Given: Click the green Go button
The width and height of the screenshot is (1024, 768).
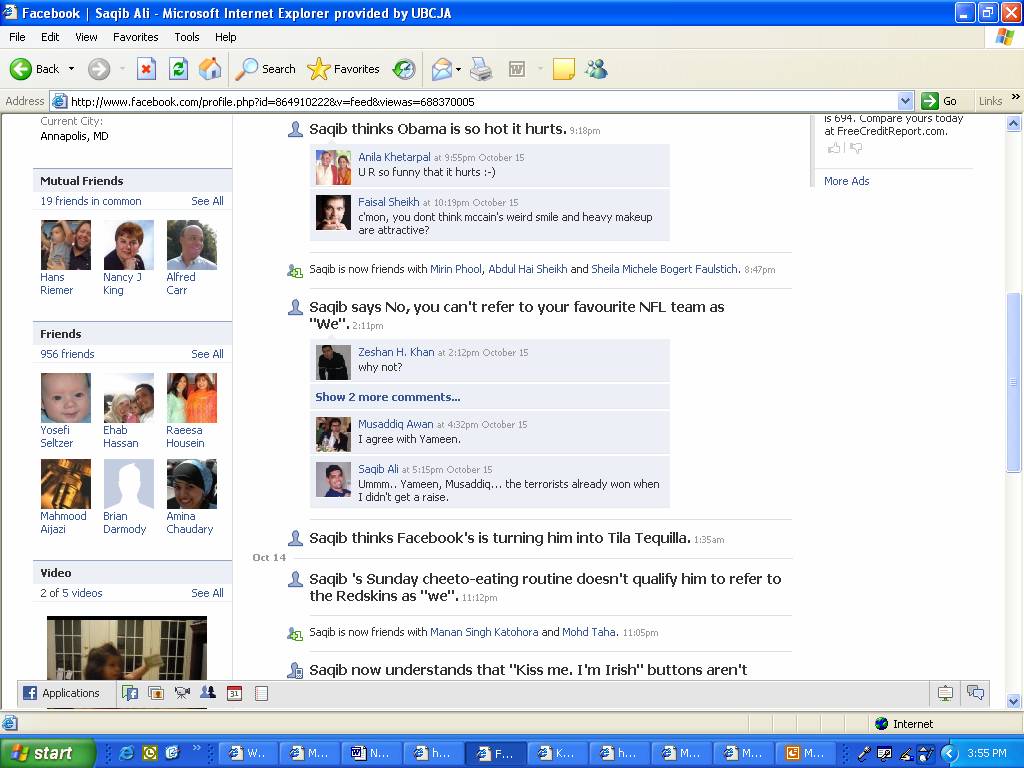Looking at the screenshot, I should click(938, 101).
